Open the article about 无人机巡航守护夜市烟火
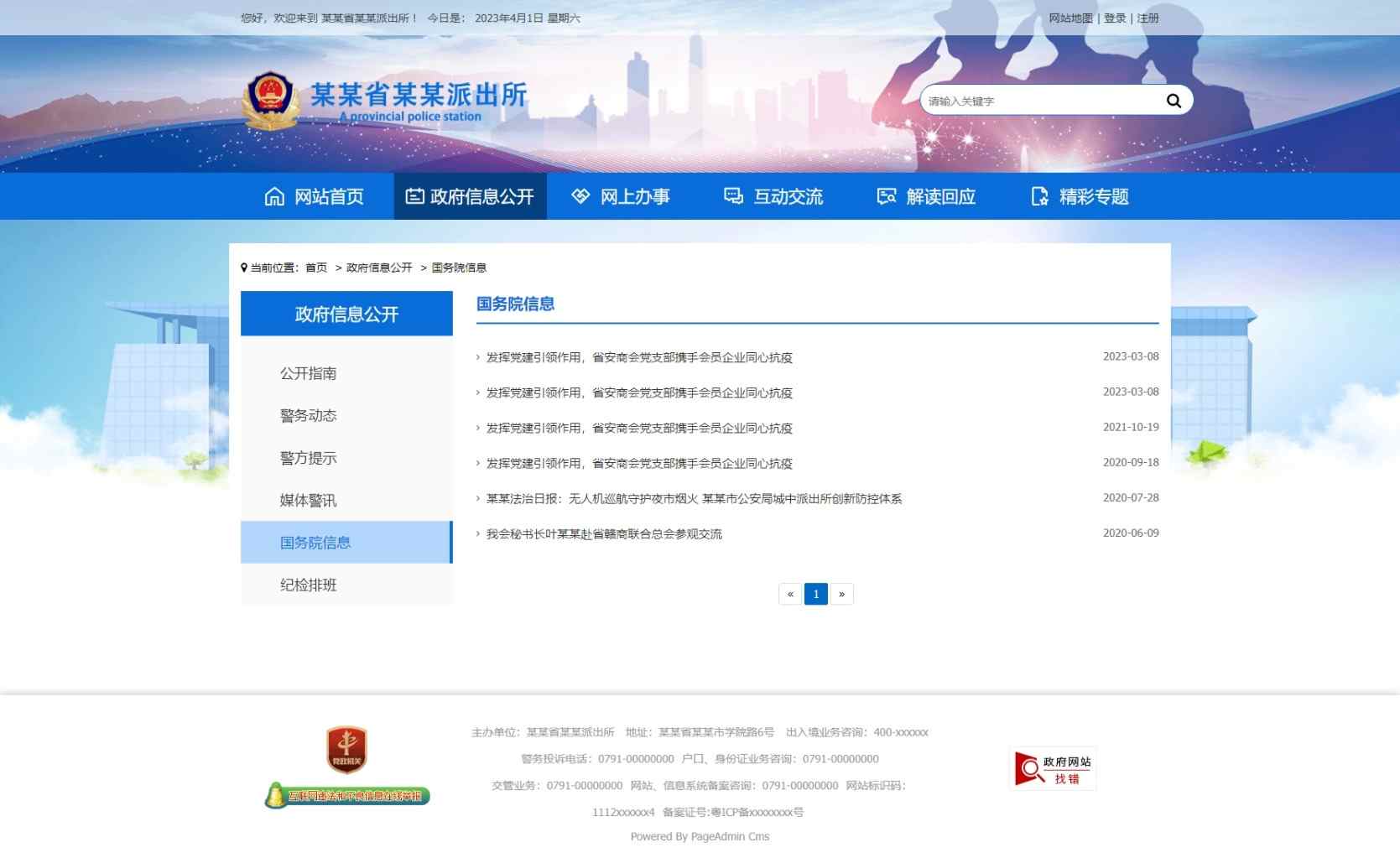1400x863 pixels. (x=693, y=498)
